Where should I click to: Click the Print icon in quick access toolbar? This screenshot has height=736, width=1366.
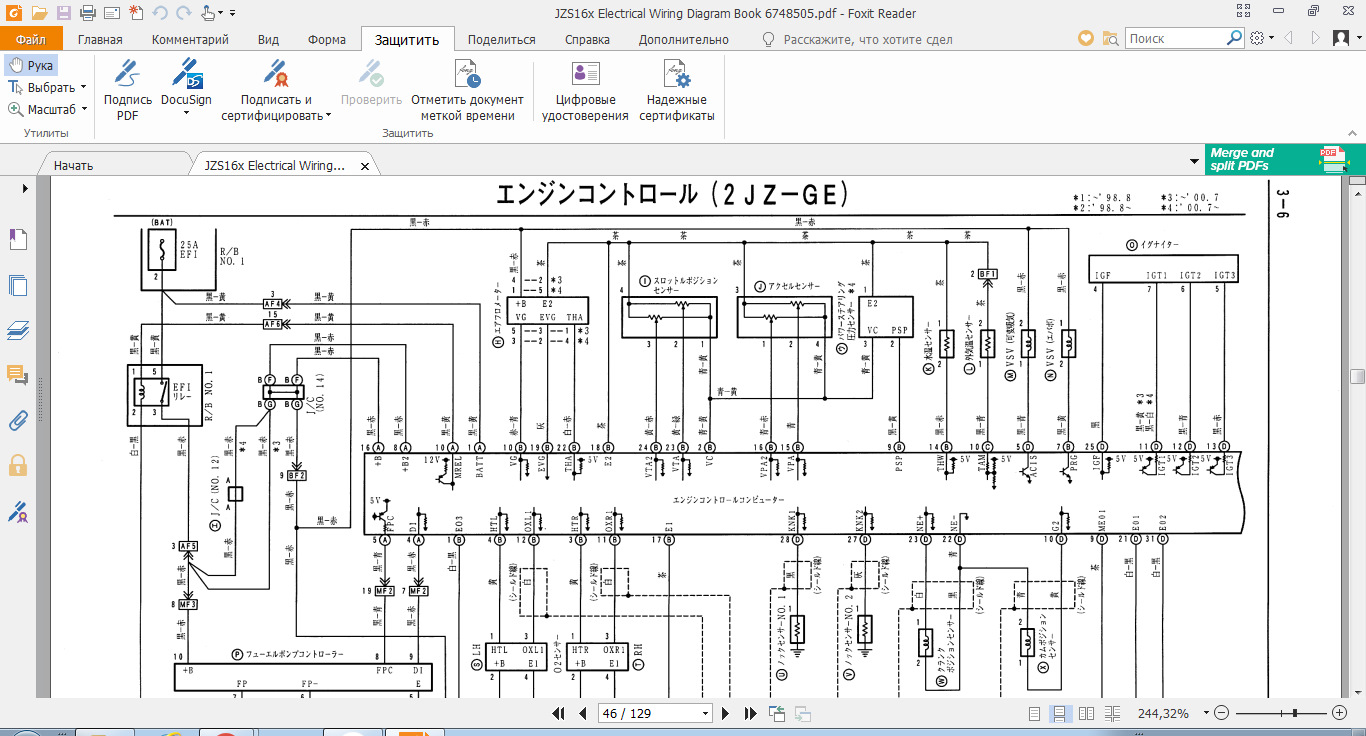coord(87,13)
